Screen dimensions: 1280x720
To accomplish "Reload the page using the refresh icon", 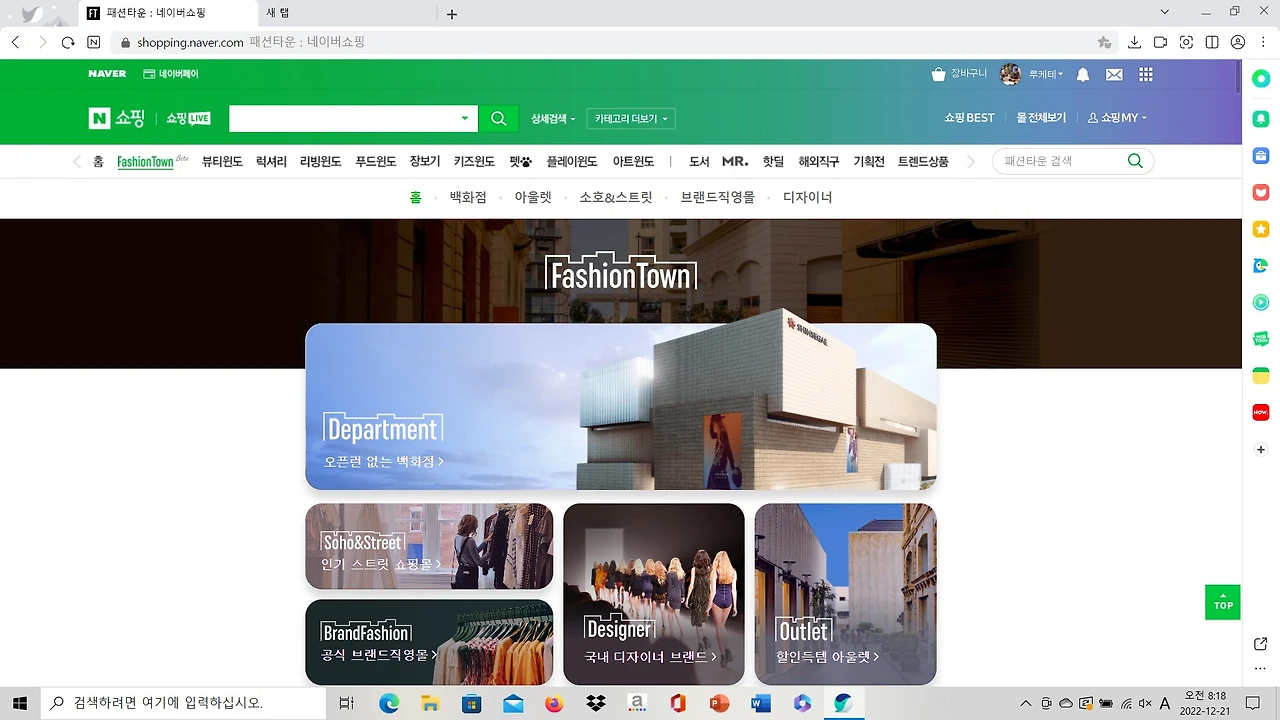I will pos(67,42).
